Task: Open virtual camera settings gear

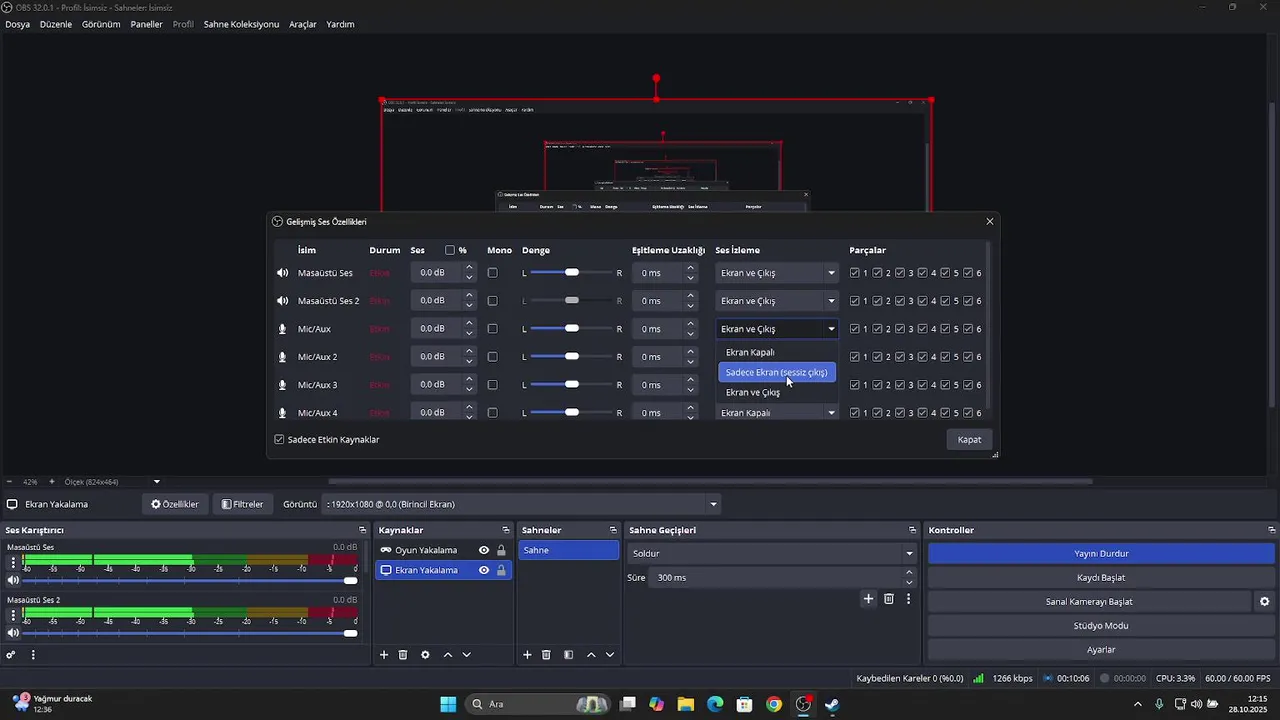Action: click(x=1264, y=601)
